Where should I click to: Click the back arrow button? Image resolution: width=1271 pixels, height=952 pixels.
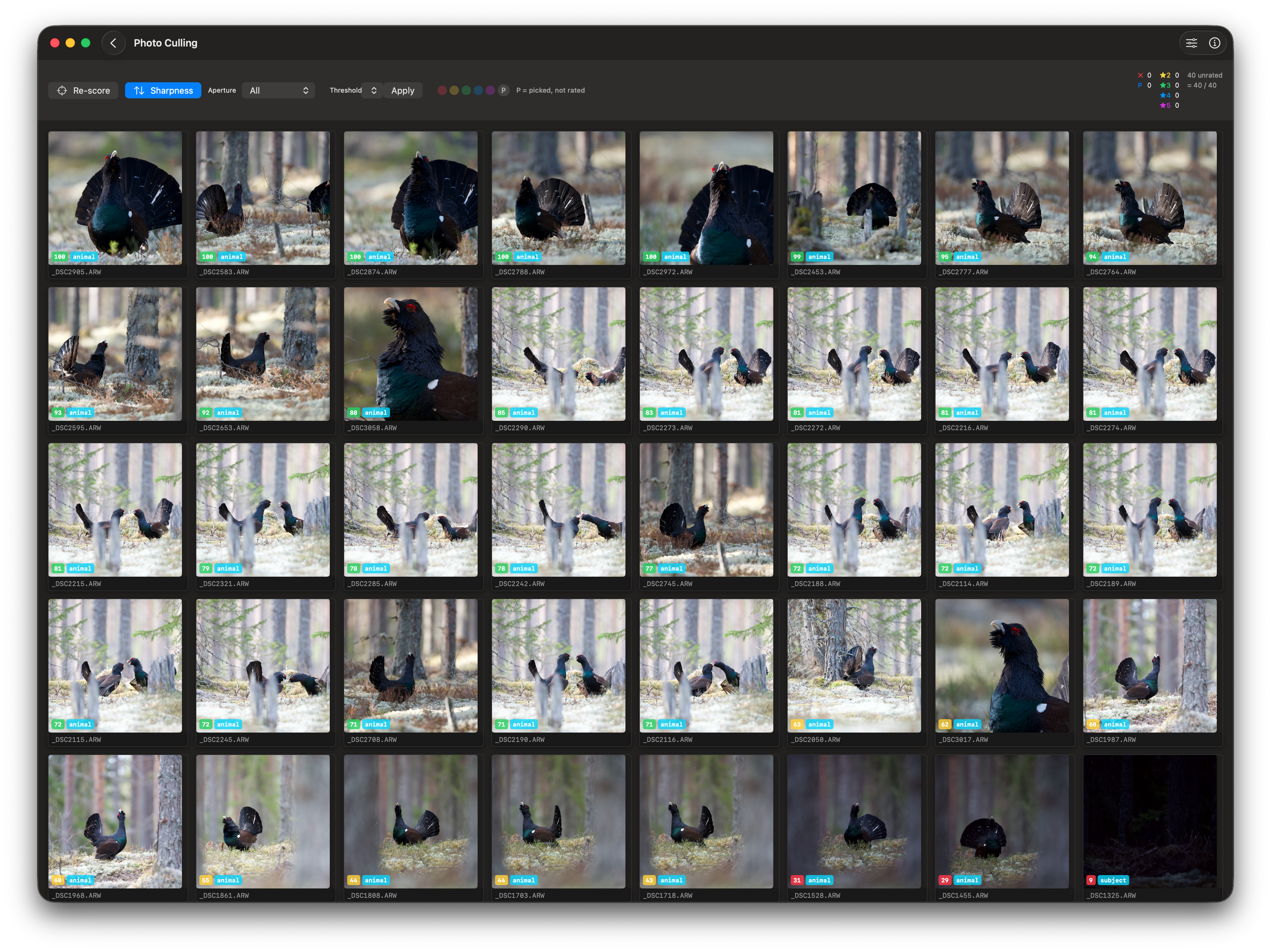pyautogui.click(x=113, y=43)
